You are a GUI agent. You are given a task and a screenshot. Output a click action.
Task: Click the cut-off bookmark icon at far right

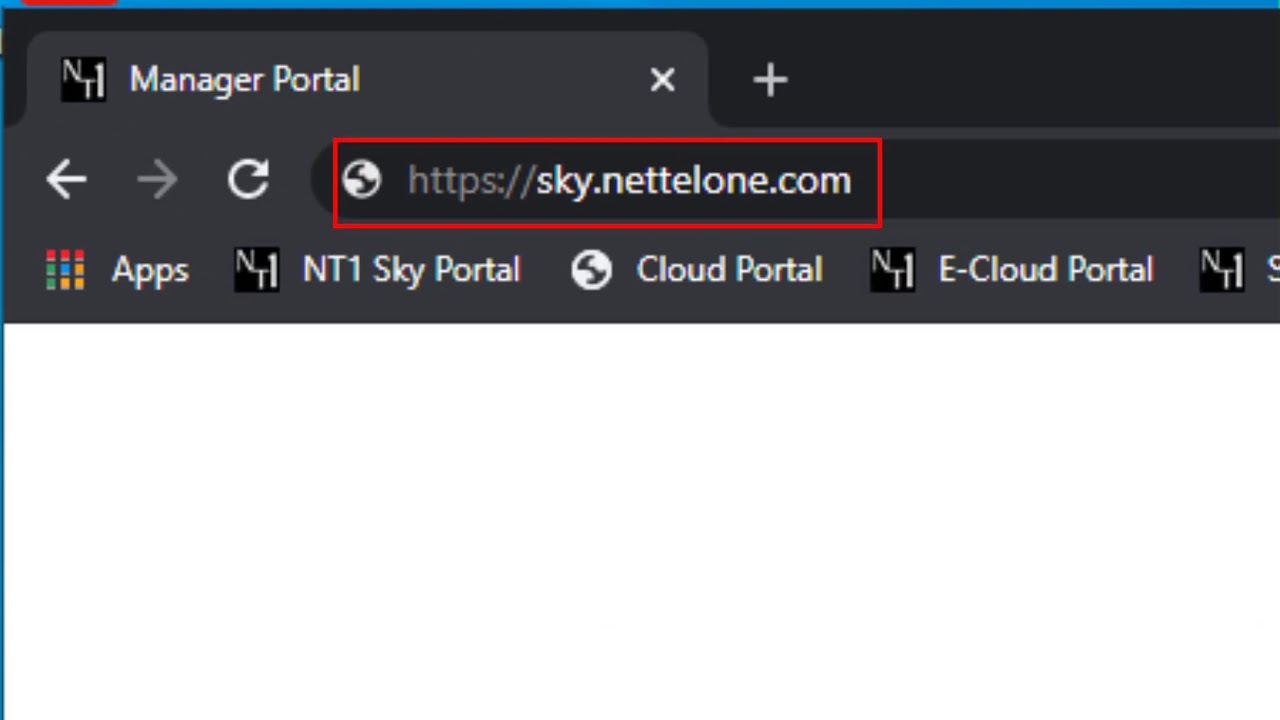pos(1222,270)
